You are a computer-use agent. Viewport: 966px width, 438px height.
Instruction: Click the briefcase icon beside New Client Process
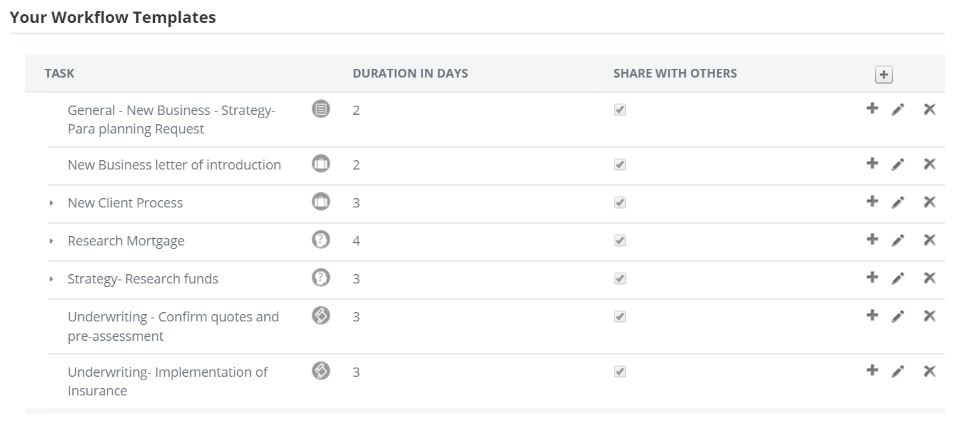pos(321,202)
